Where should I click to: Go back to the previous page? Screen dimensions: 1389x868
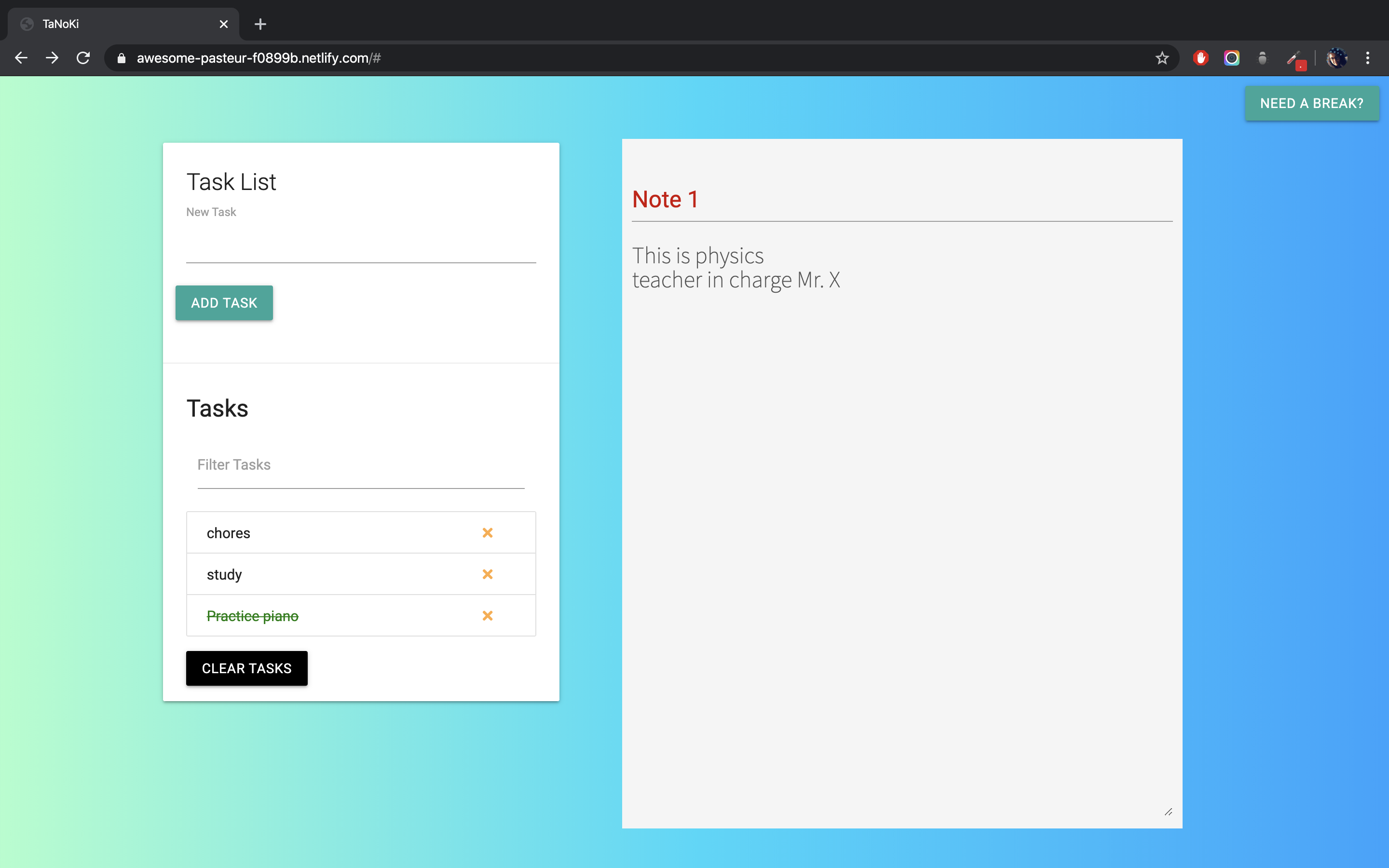click(21, 58)
